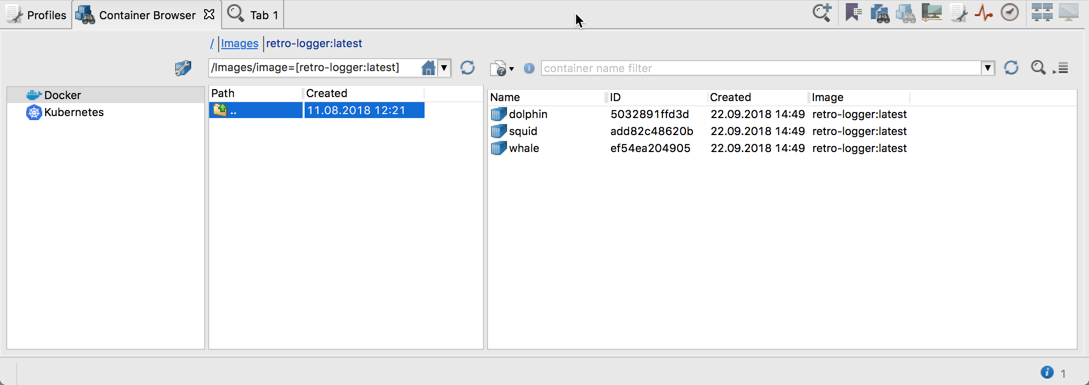Refresh the image path listing
The width and height of the screenshot is (1089, 385).
coord(467,67)
